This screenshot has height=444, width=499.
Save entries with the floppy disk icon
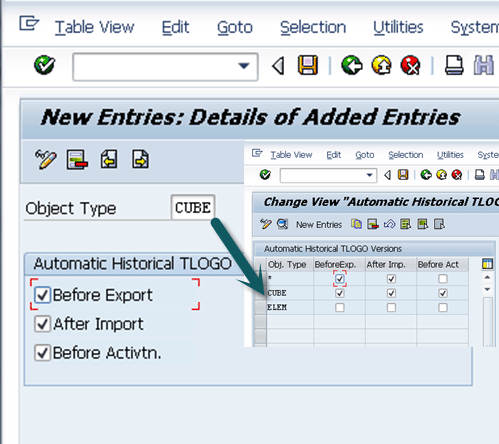(307, 65)
